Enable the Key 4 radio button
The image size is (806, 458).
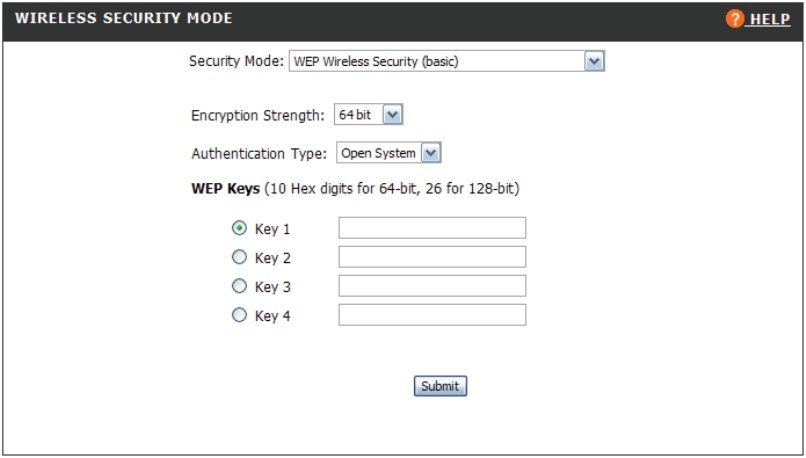[238, 315]
